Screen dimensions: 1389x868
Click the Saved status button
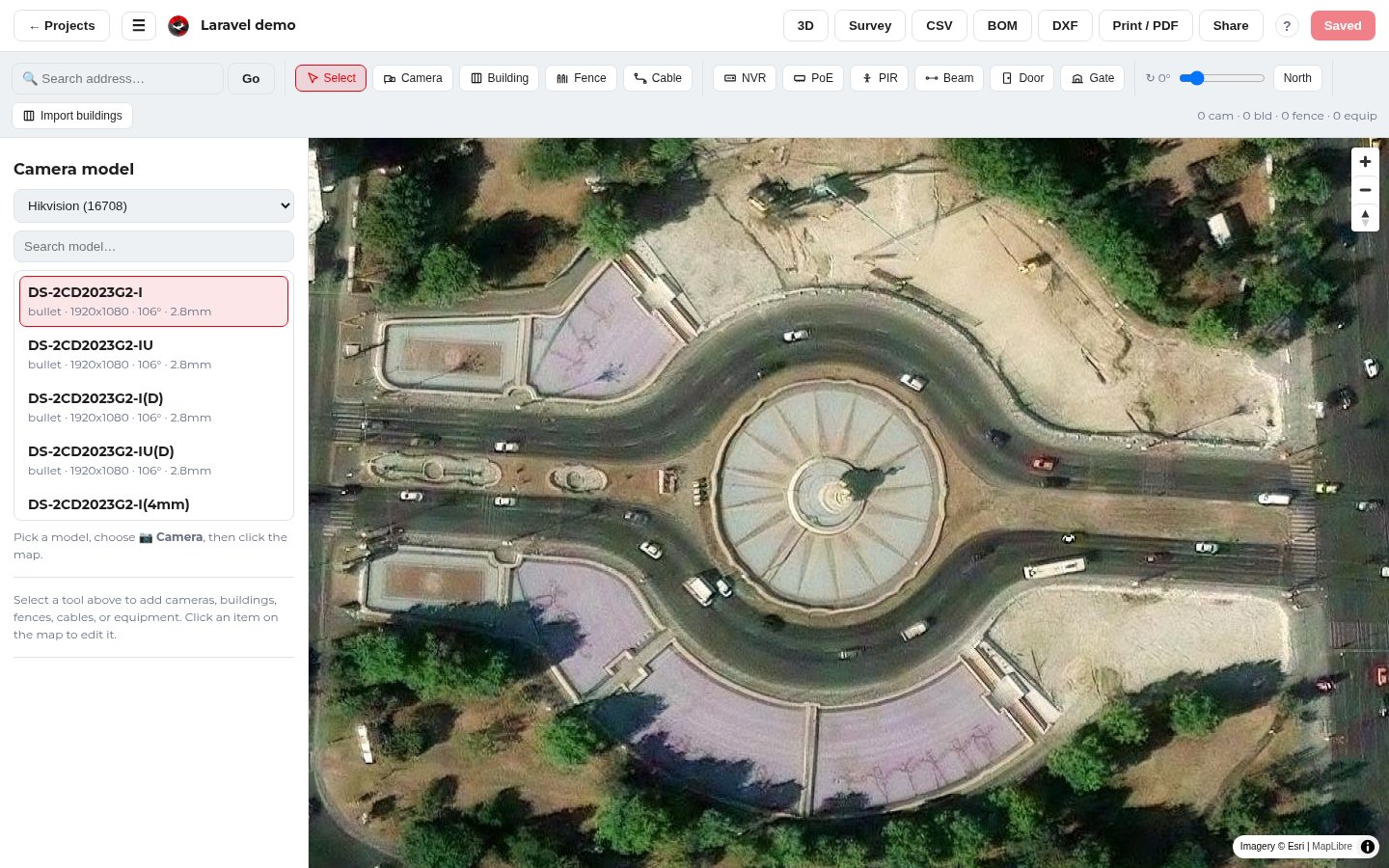(x=1343, y=26)
